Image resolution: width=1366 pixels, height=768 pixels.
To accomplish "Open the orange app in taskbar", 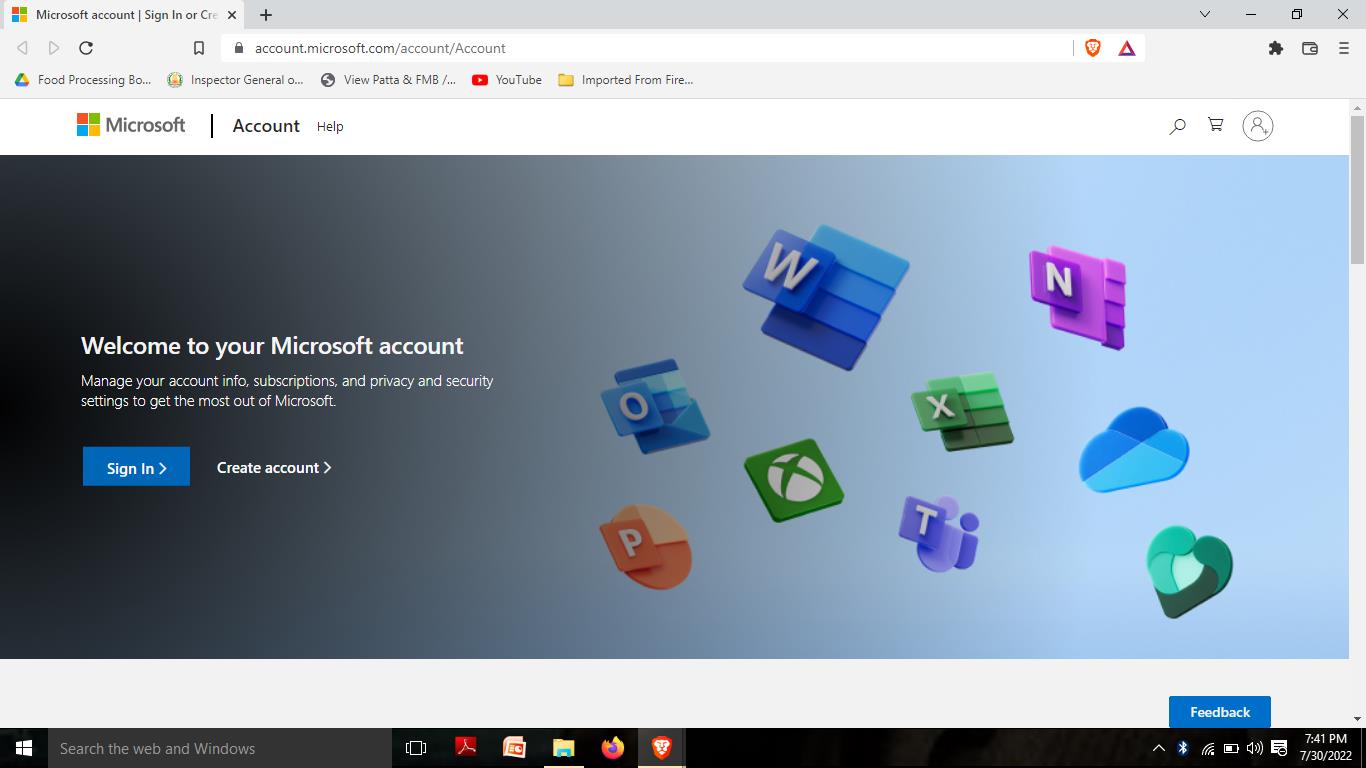I will [514, 748].
